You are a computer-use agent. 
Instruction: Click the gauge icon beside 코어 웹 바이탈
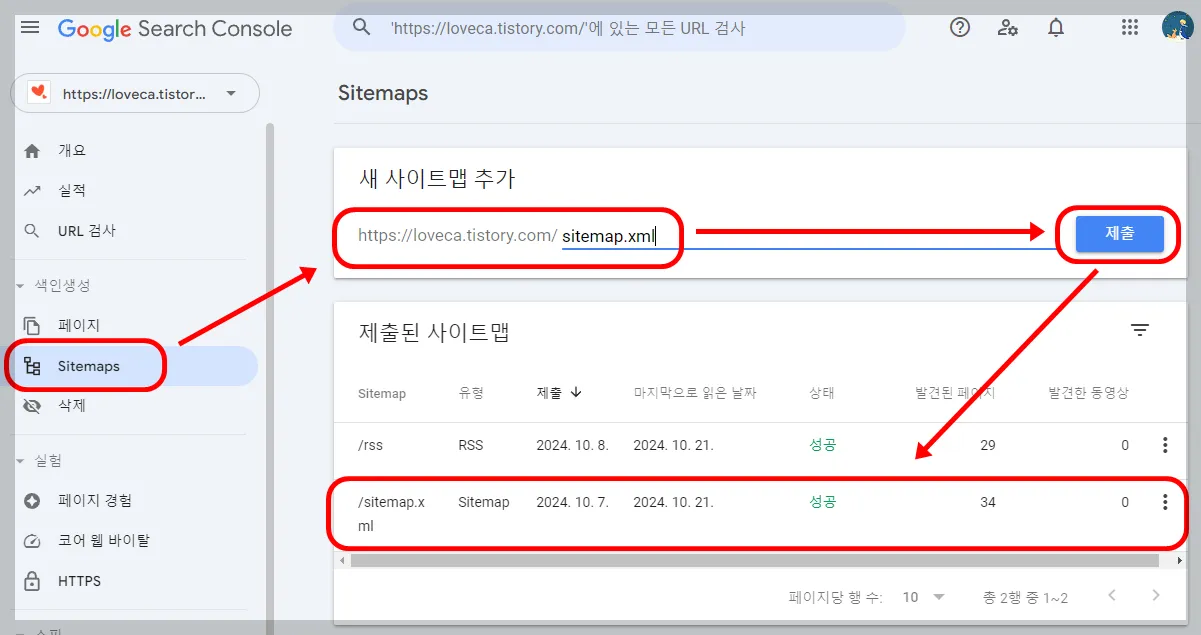coord(32,541)
